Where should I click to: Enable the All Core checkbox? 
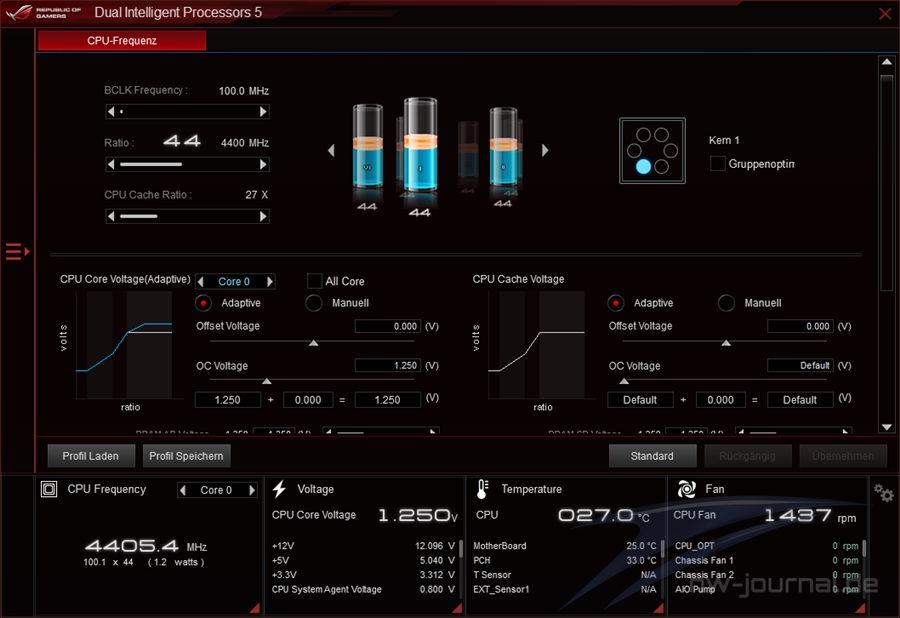pyautogui.click(x=314, y=281)
